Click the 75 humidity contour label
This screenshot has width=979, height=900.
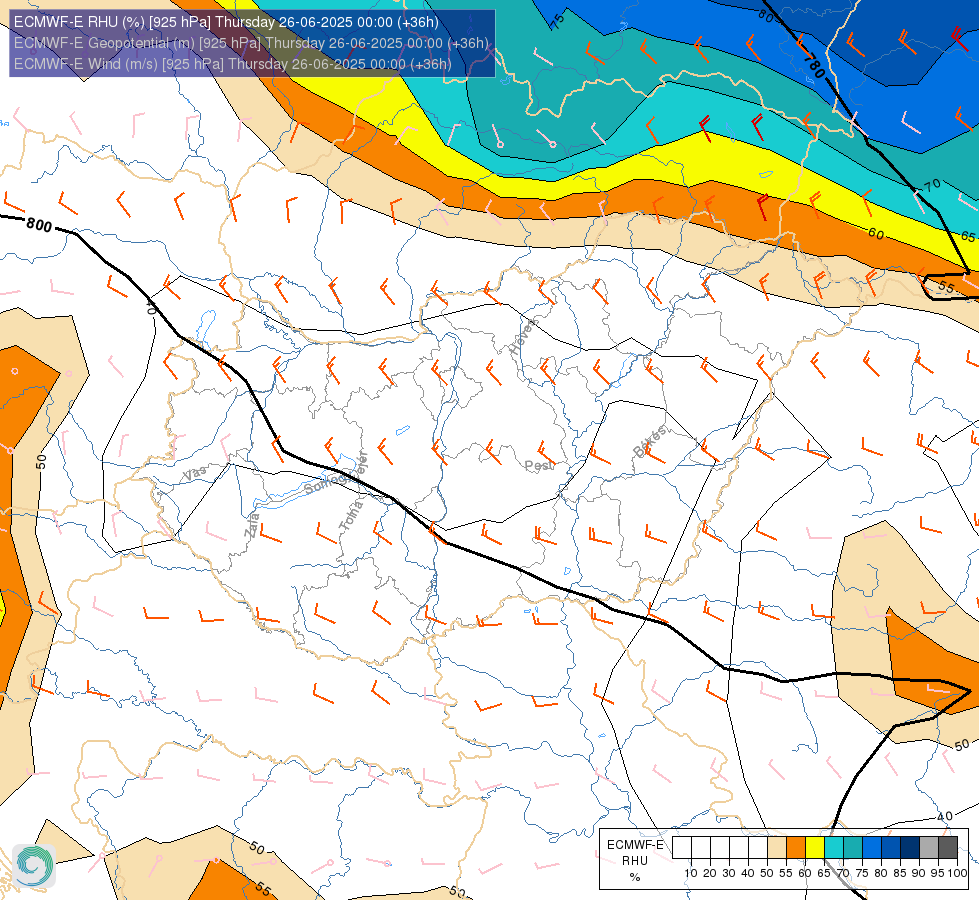[x=558, y=21]
